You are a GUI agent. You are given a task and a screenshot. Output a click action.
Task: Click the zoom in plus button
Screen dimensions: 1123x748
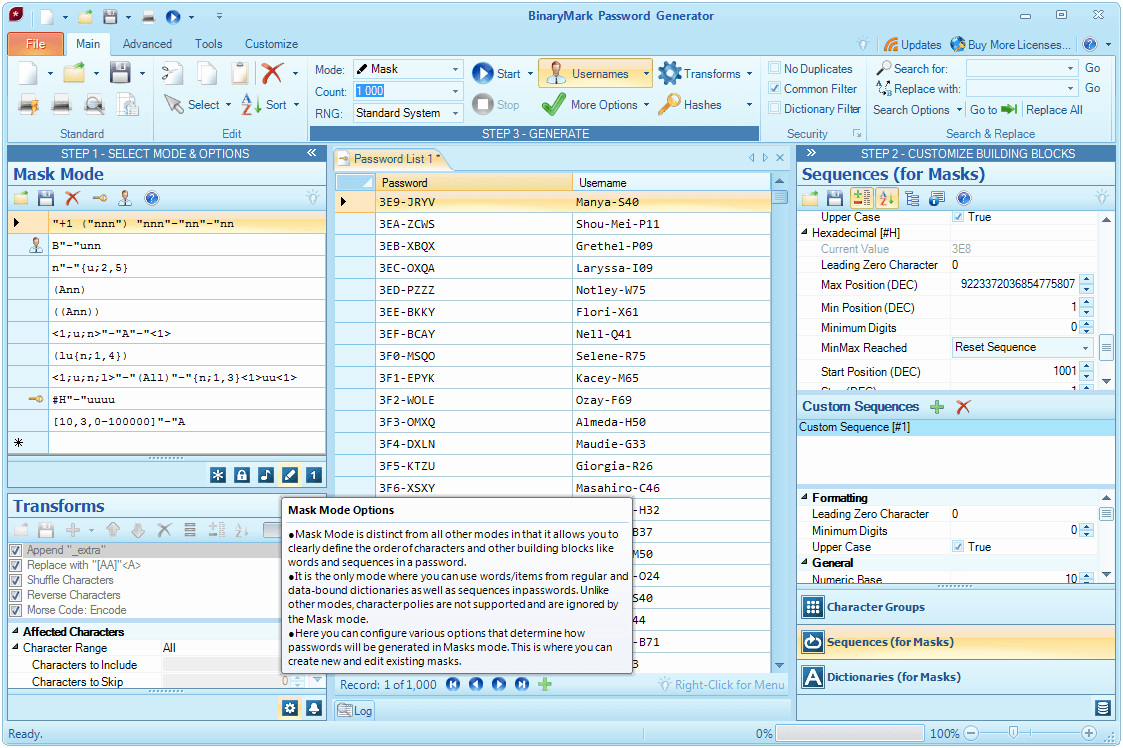pyautogui.click(x=1089, y=733)
